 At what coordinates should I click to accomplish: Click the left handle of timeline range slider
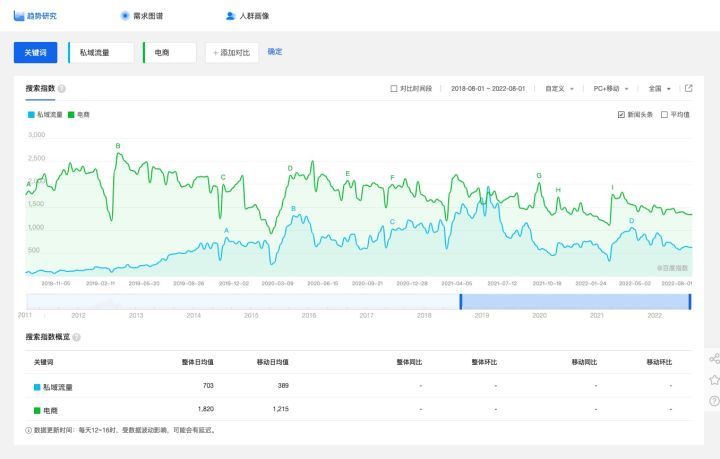pyautogui.click(x=461, y=302)
